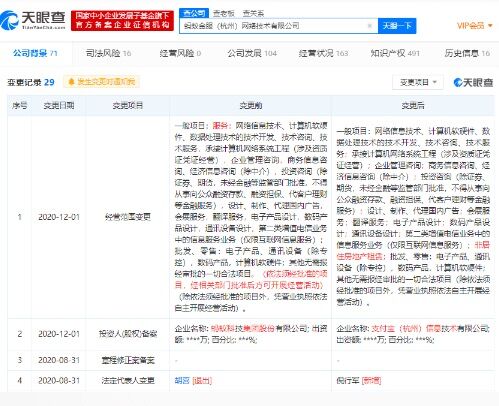Open the 胡晓 legal representative link

[182, 380]
